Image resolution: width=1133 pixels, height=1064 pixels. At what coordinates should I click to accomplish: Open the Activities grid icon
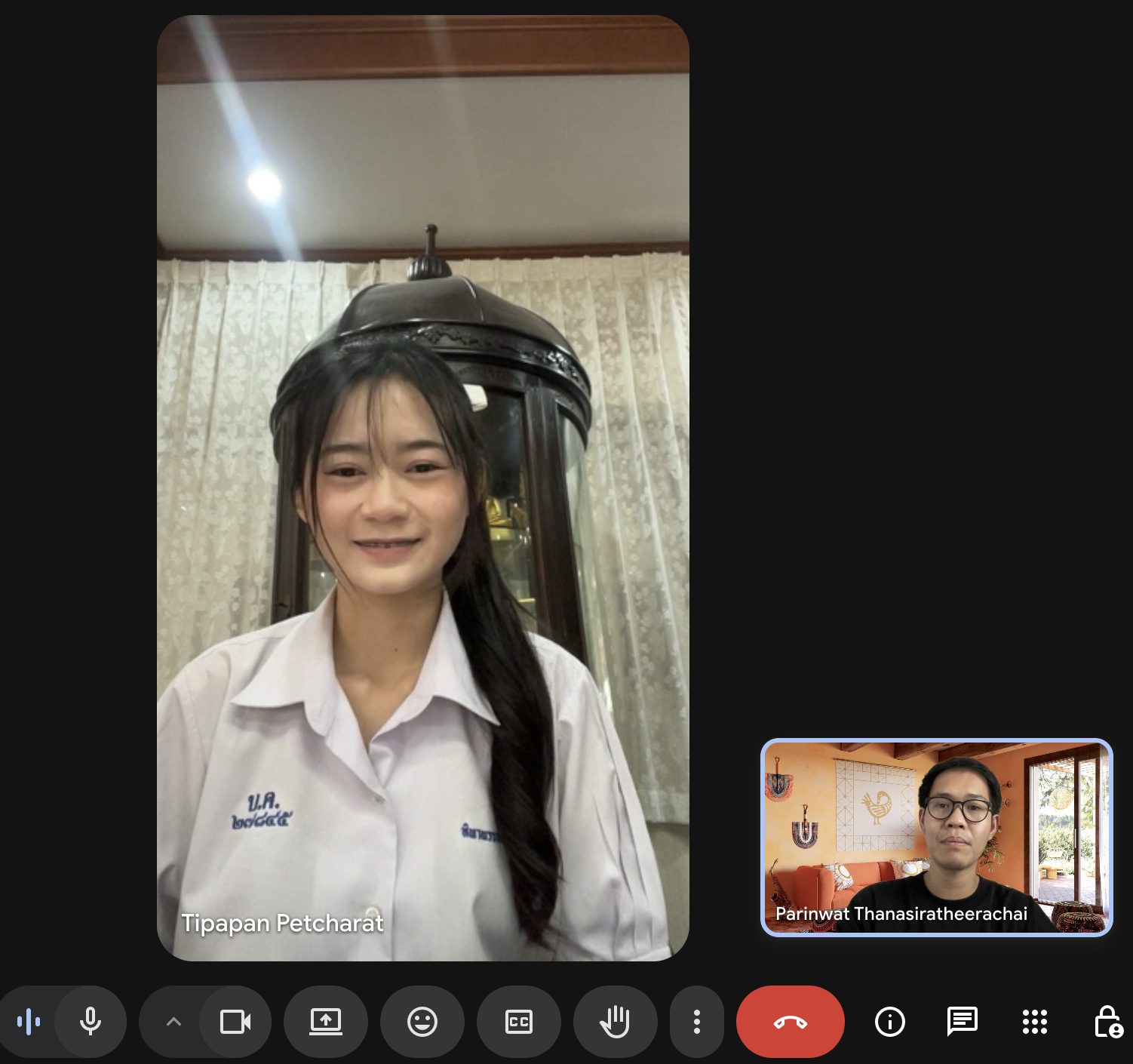click(1034, 1022)
